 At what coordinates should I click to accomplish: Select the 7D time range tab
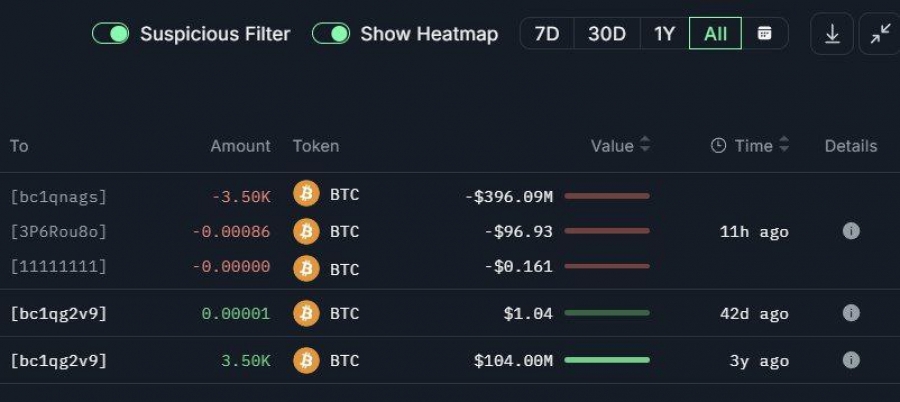547,34
